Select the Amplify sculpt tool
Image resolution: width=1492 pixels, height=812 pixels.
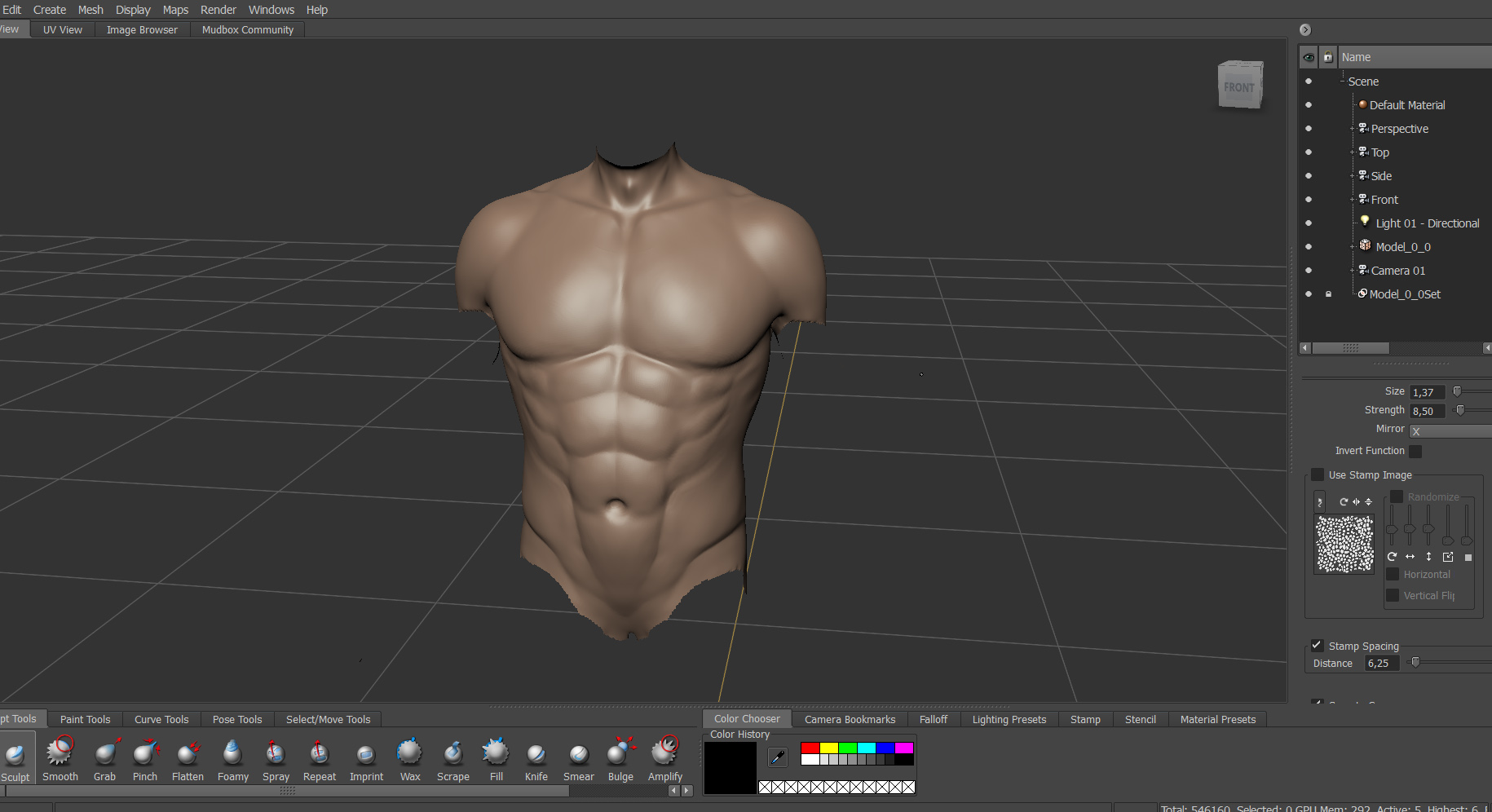(x=665, y=758)
